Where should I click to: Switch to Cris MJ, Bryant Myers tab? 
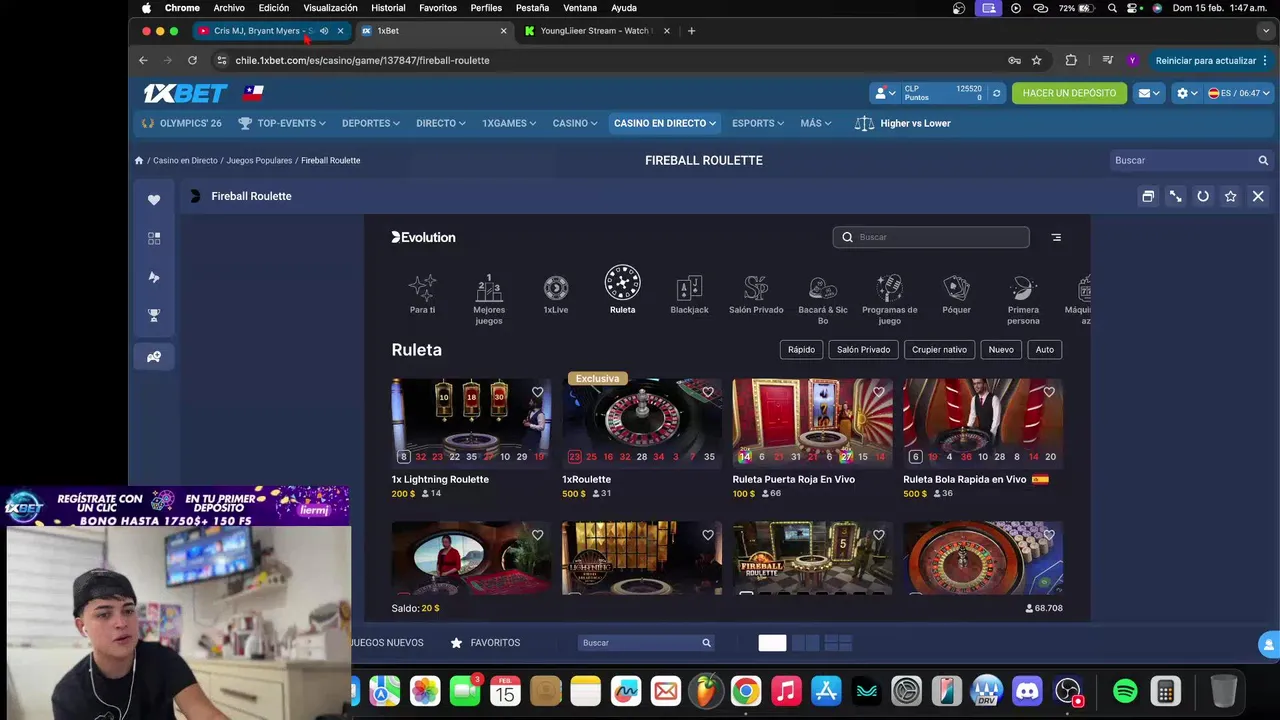point(270,31)
